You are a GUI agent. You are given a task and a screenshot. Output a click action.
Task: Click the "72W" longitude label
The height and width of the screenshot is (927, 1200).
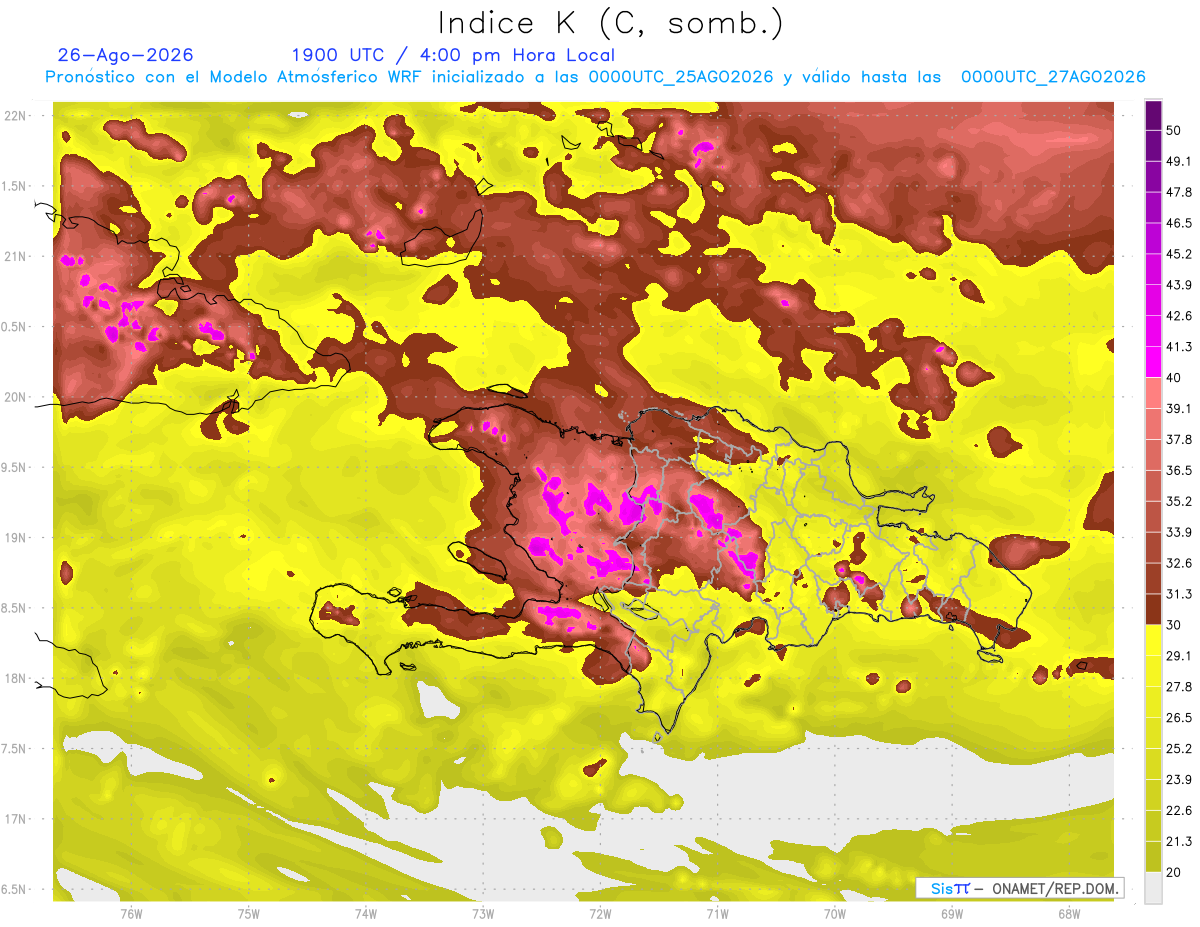pyautogui.click(x=600, y=914)
